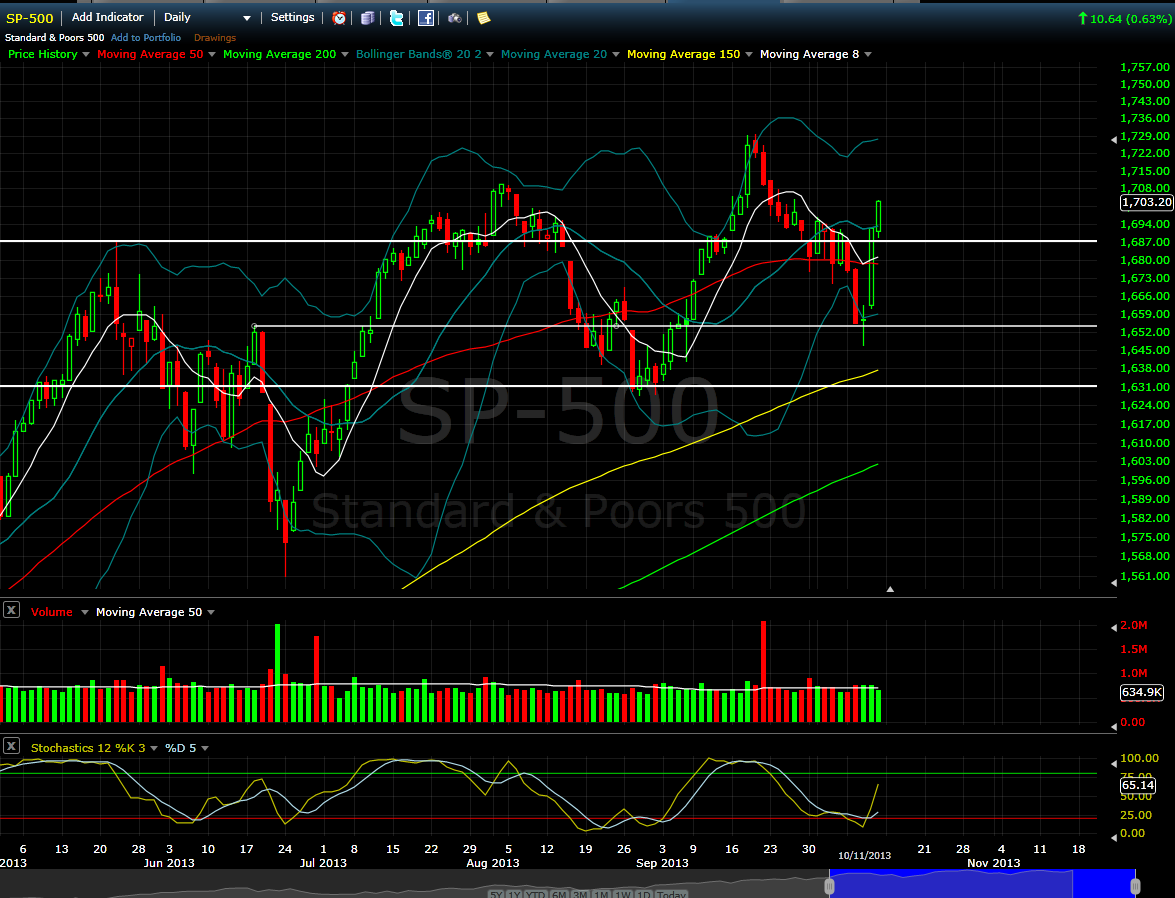Screen dimensions: 1175x898
Task: Click the 10/11/2013 date label
Action: pos(864,855)
